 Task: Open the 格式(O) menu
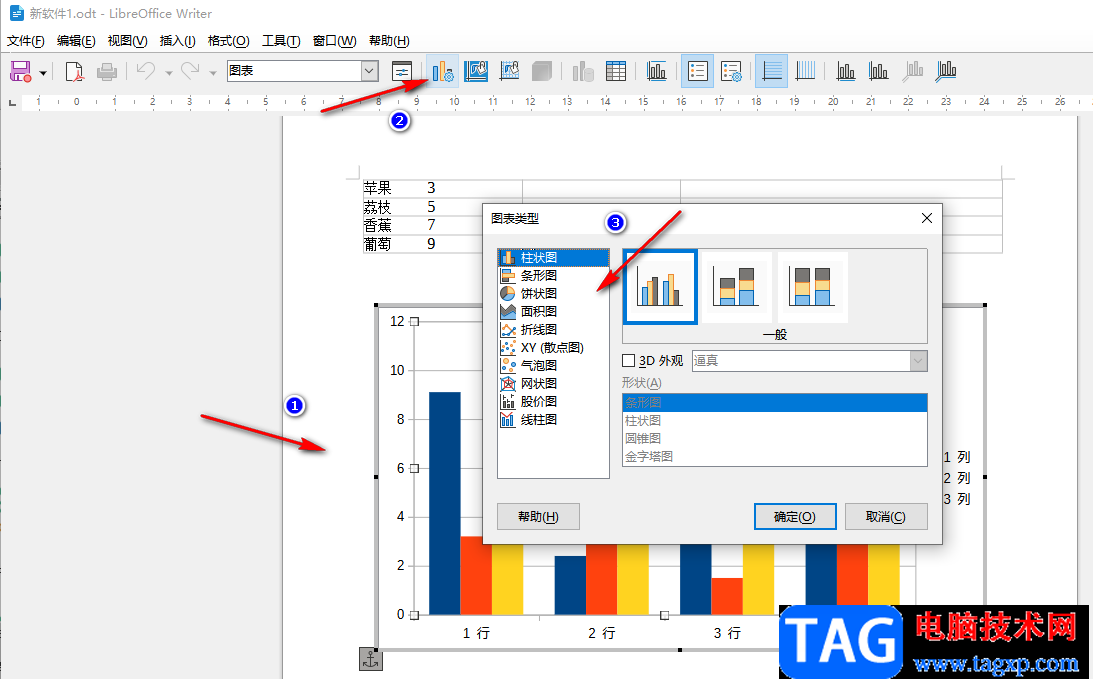pos(229,41)
